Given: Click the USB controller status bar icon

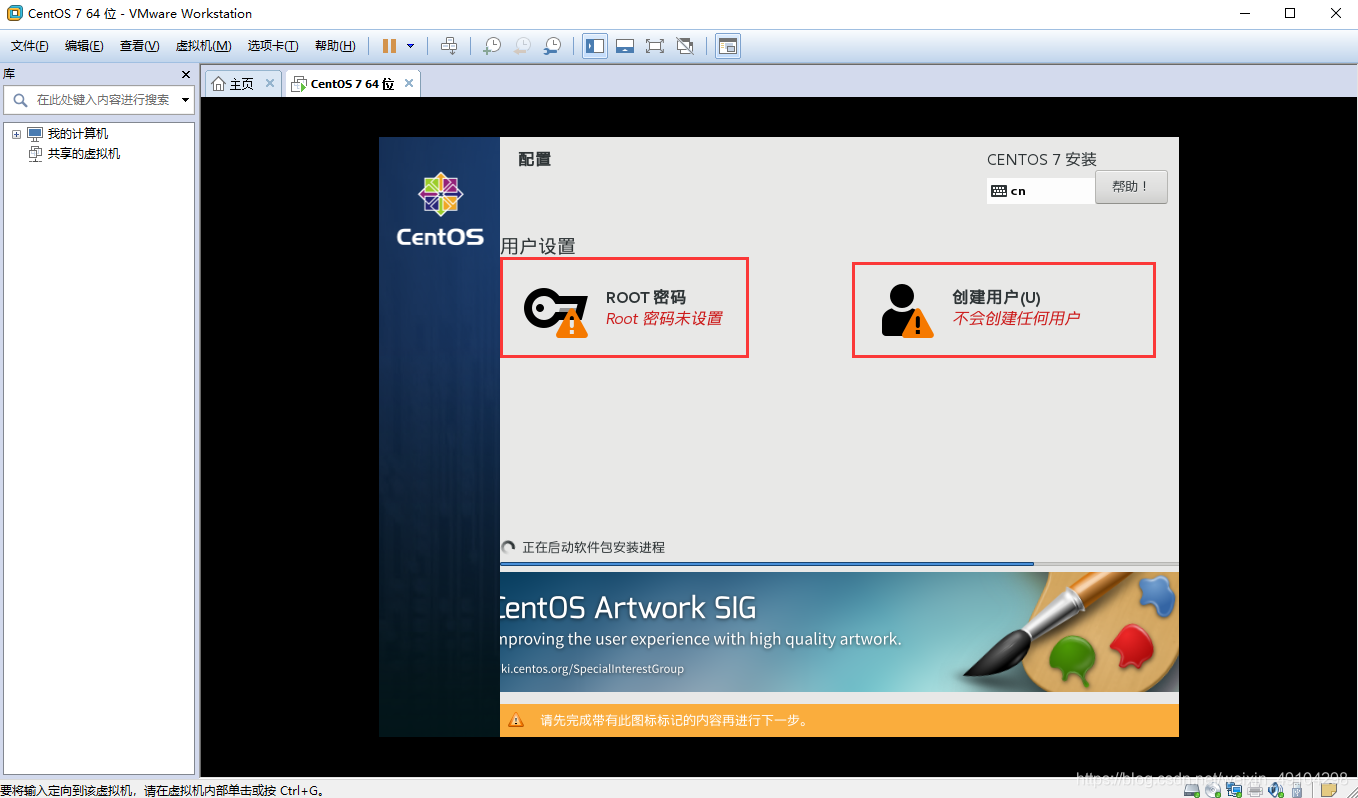Looking at the screenshot, I should pos(1297,791).
